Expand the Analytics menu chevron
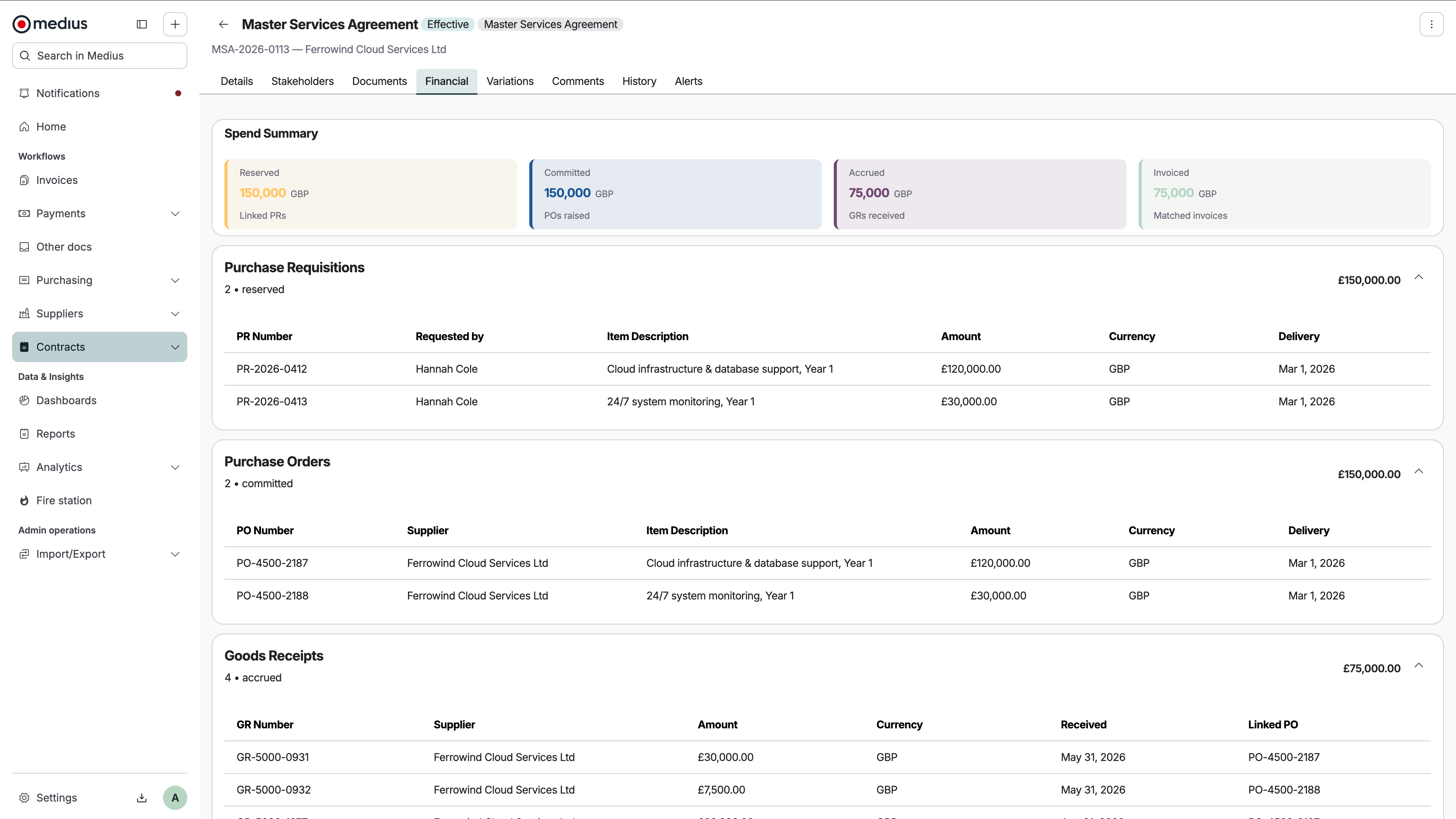Screen dimensions: 1456x819 (175, 468)
